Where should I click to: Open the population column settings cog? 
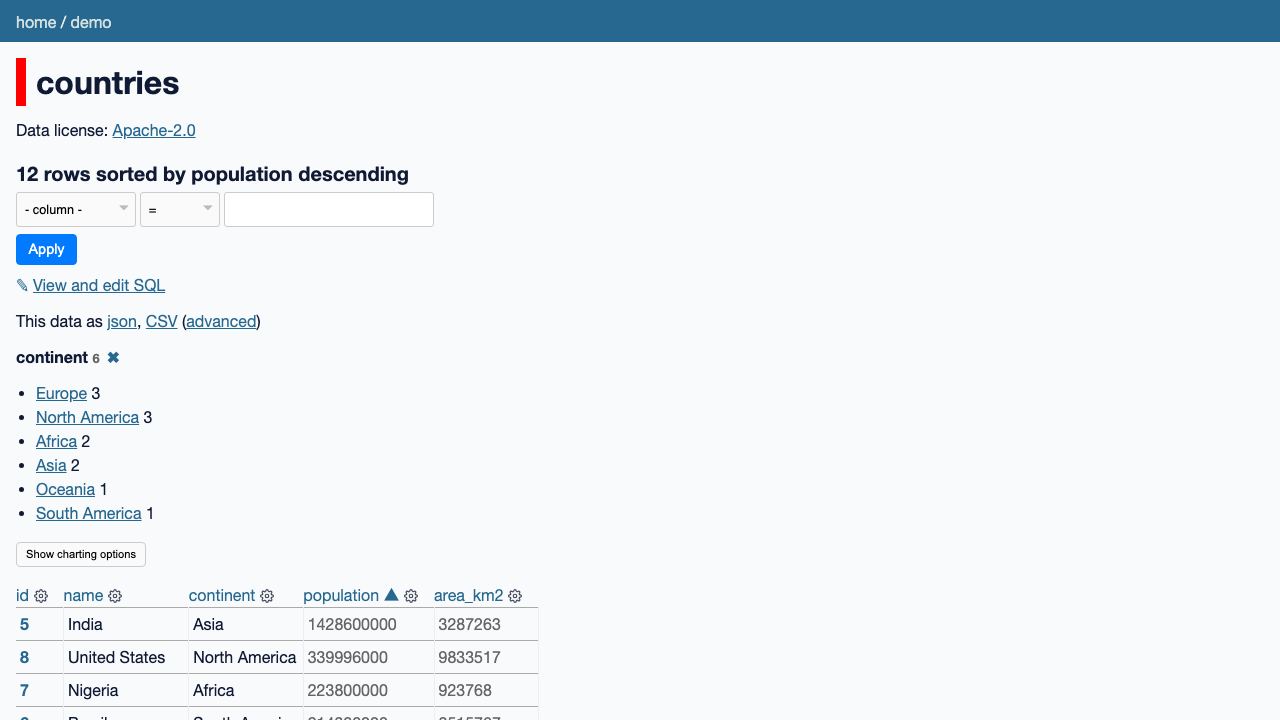pos(411,596)
